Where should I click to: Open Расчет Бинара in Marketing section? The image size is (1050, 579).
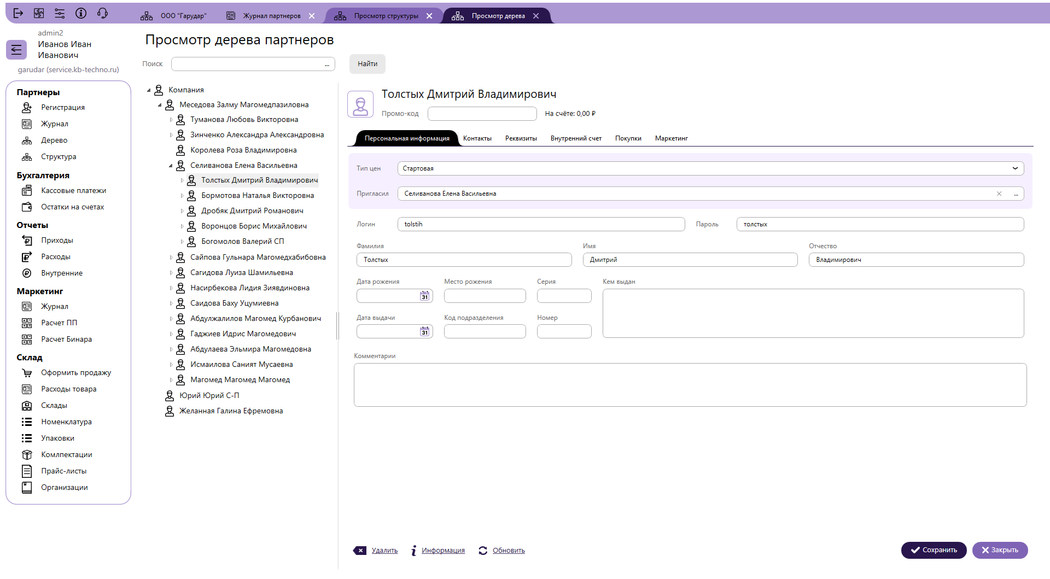(x=27, y=339)
